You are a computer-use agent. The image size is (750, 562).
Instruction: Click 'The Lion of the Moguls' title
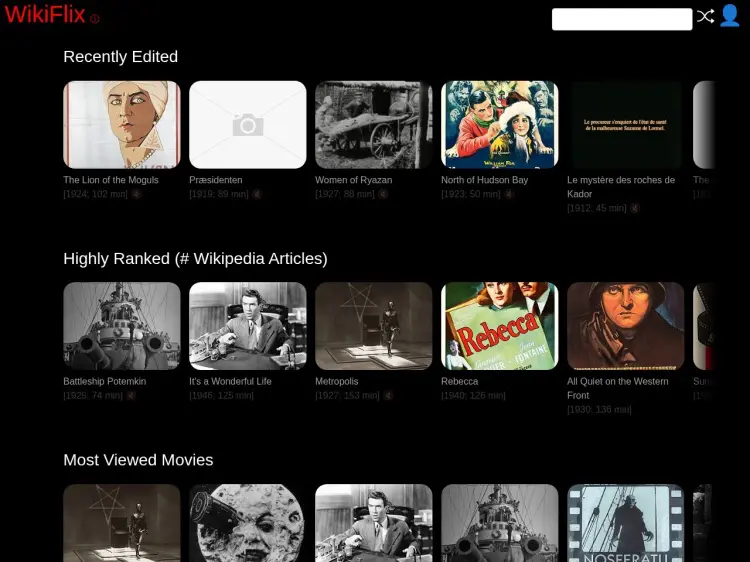(x=111, y=180)
